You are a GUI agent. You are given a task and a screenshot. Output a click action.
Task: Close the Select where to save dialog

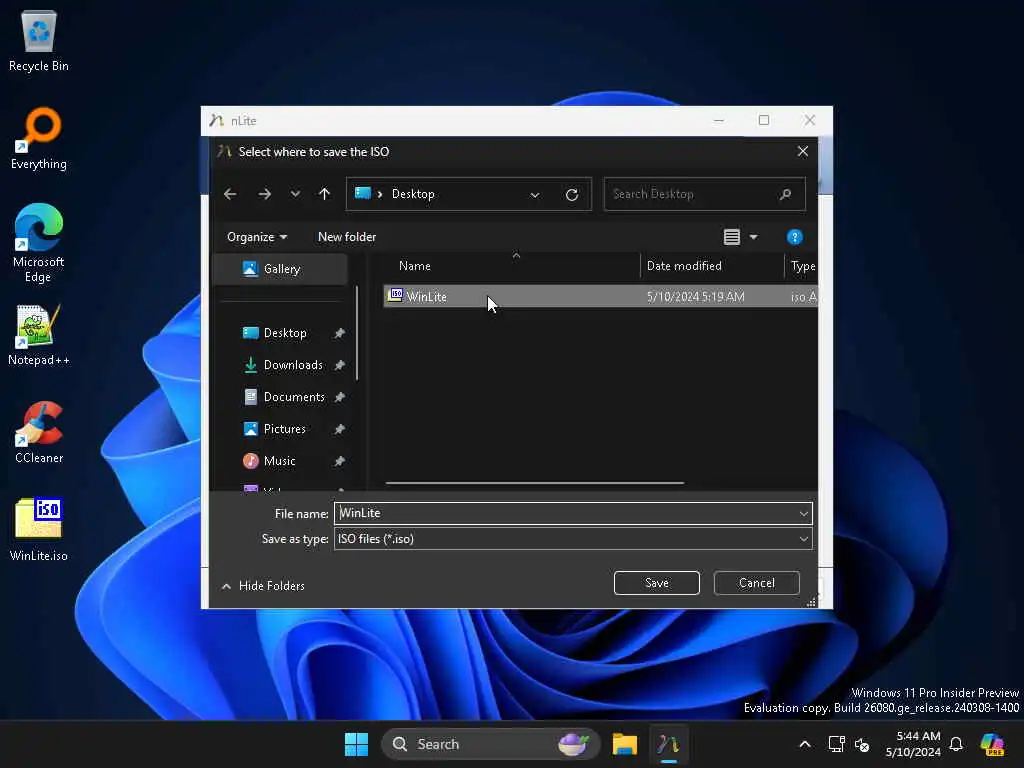tap(803, 152)
